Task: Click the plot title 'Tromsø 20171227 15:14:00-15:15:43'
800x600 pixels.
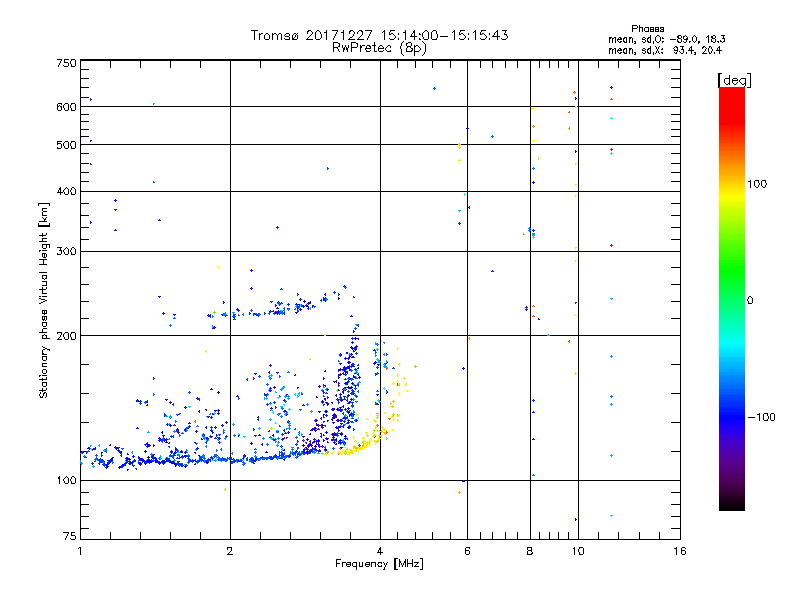Action: click(x=379, y=35)
